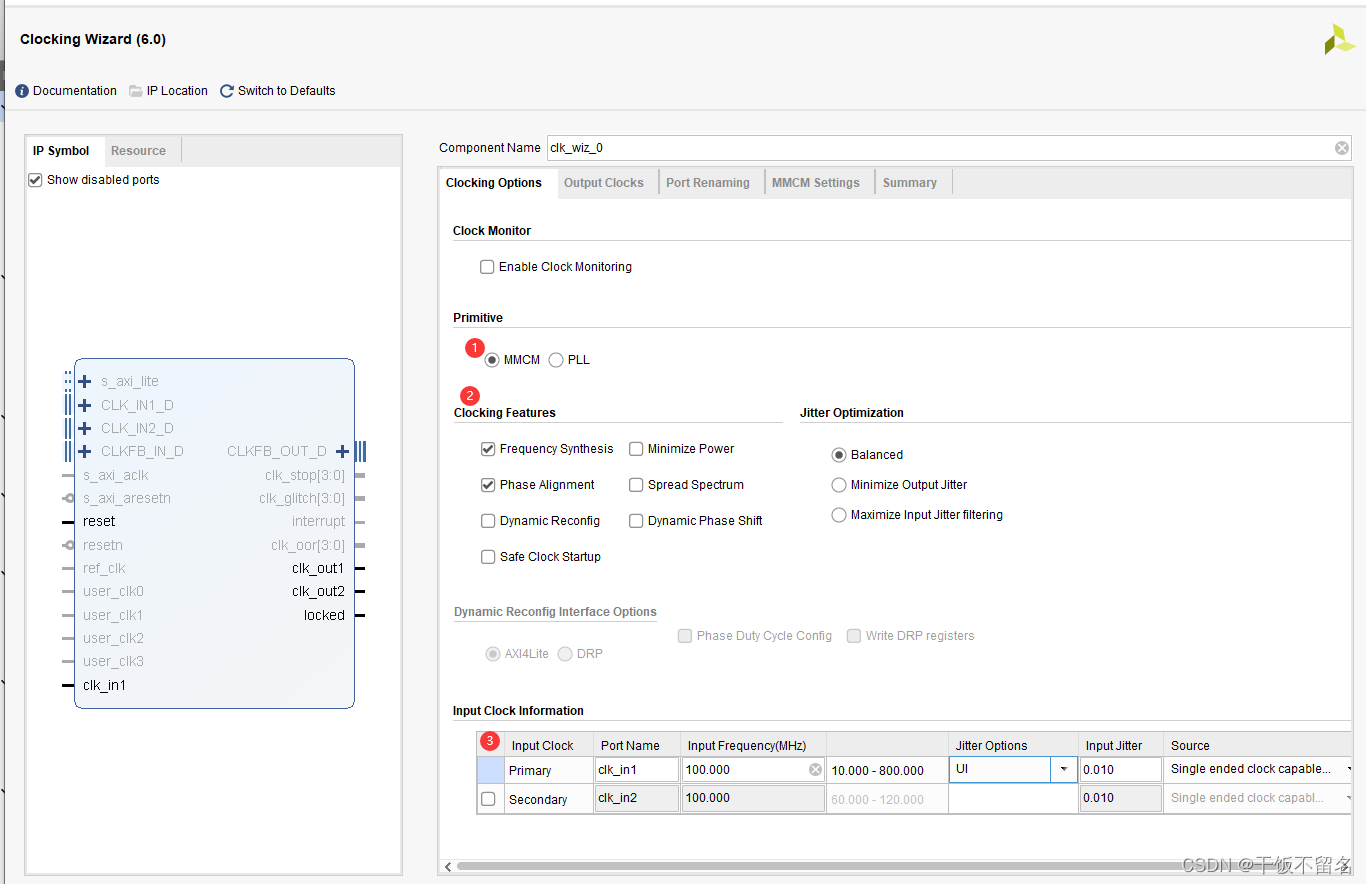Click the Primary input clock cell
This screenshot has width=1366, height=884.
tap(549, 770)
